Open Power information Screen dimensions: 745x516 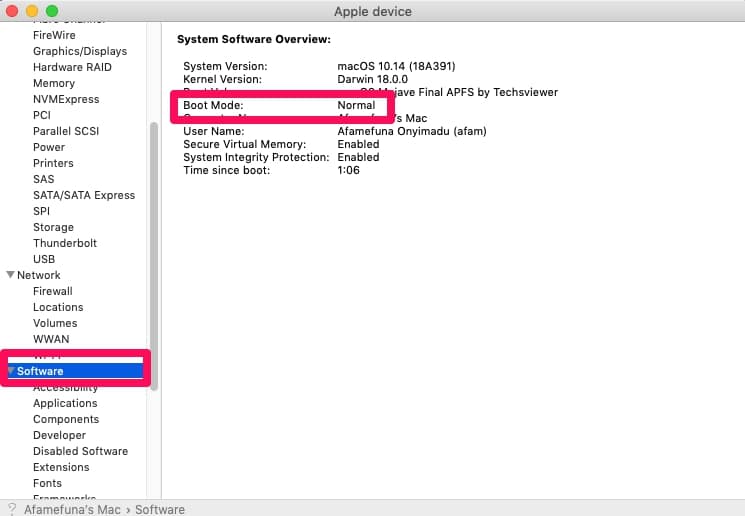(49, 147)
